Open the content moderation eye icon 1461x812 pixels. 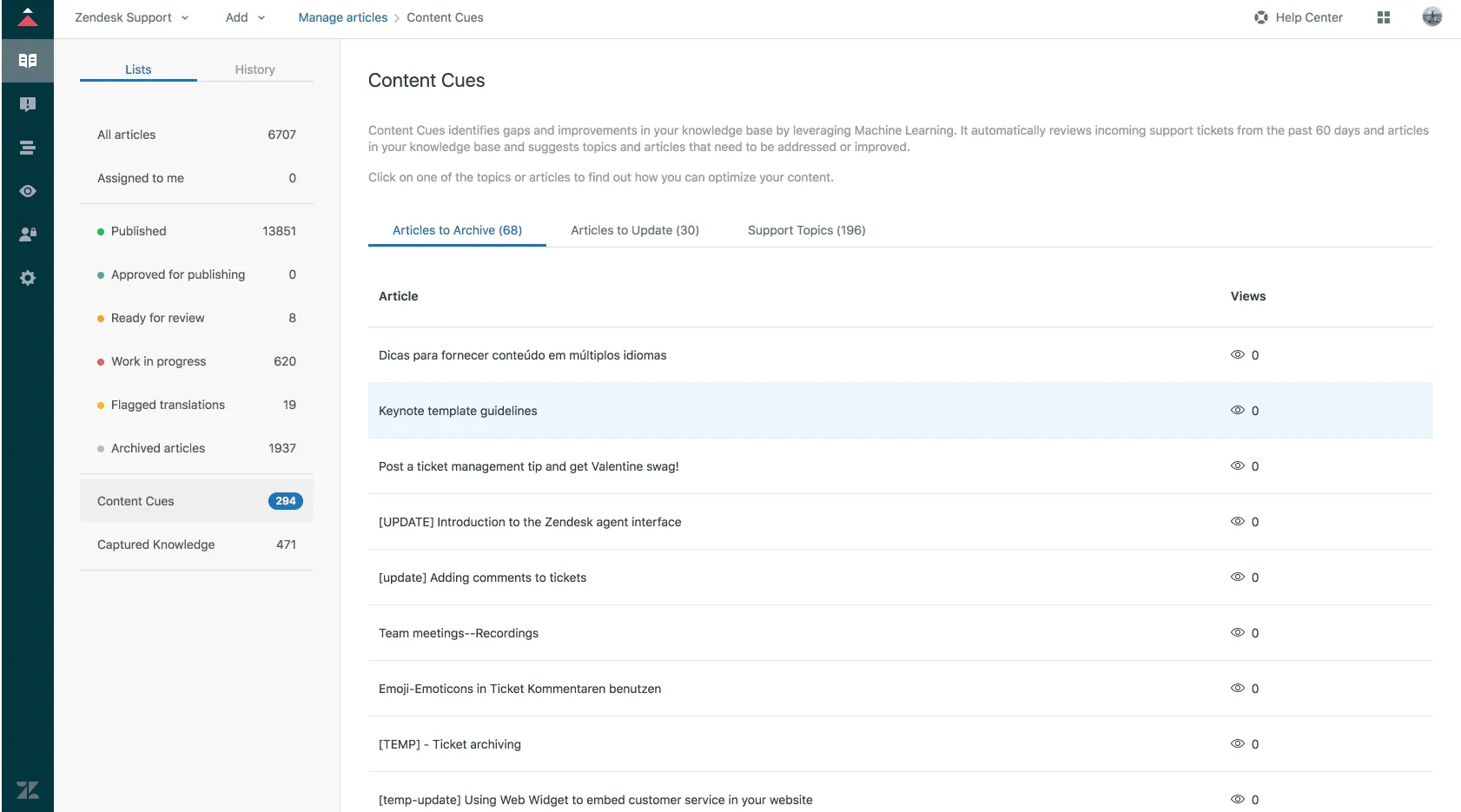[x=27, y=190]
